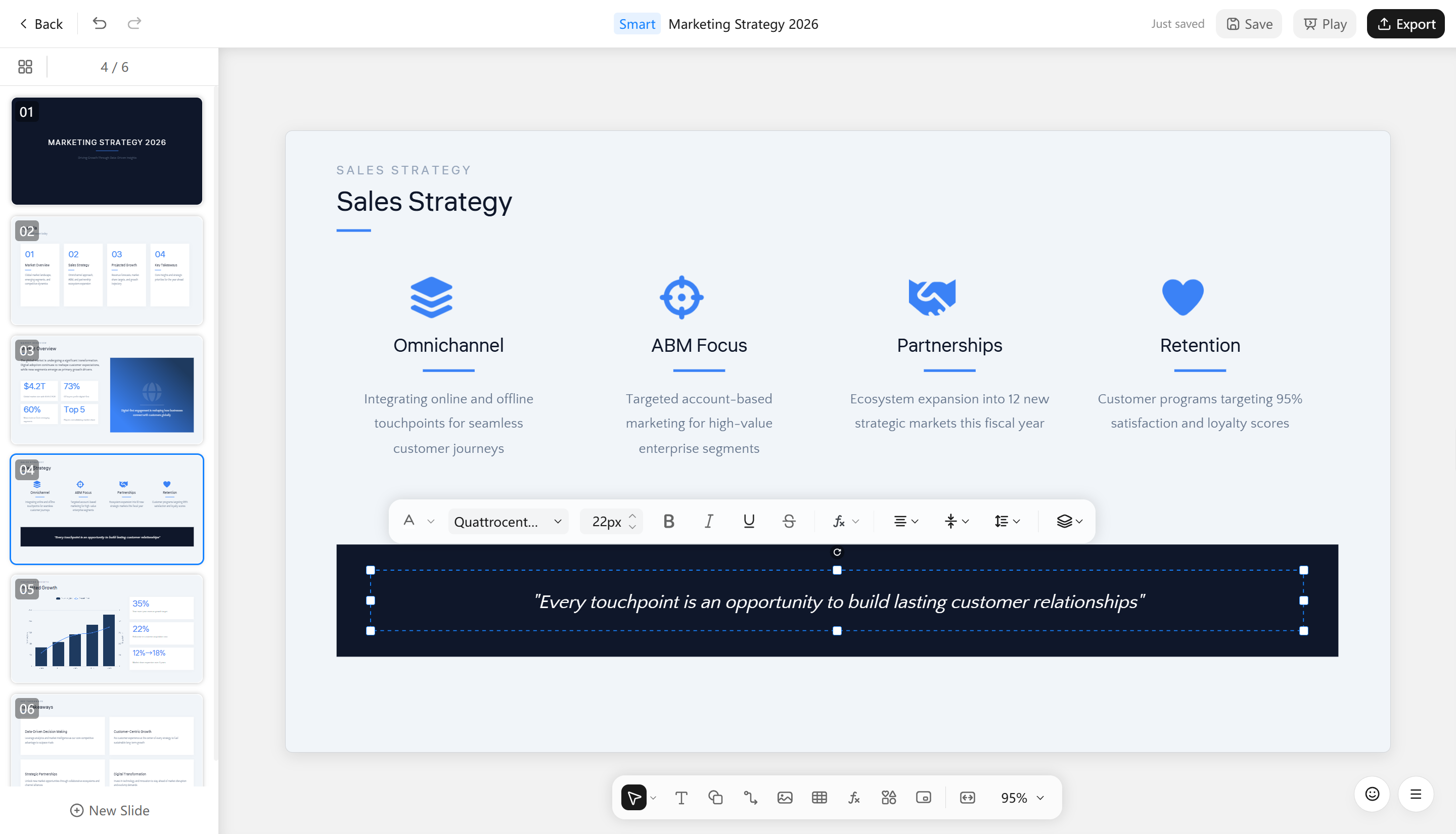This screenshot has height=834, width=1456.
Task: Toggle strikethrough formatting
Action: coord(789,521)
